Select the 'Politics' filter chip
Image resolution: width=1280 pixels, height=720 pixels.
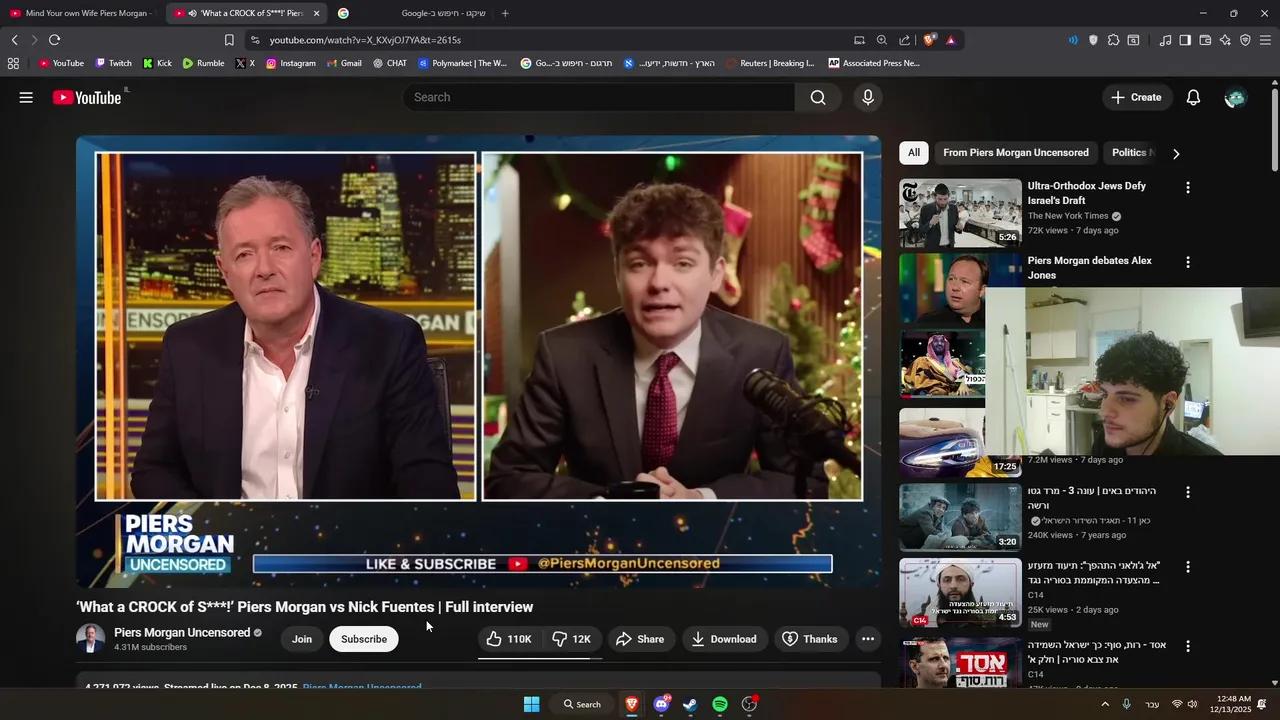[1130, 153]
